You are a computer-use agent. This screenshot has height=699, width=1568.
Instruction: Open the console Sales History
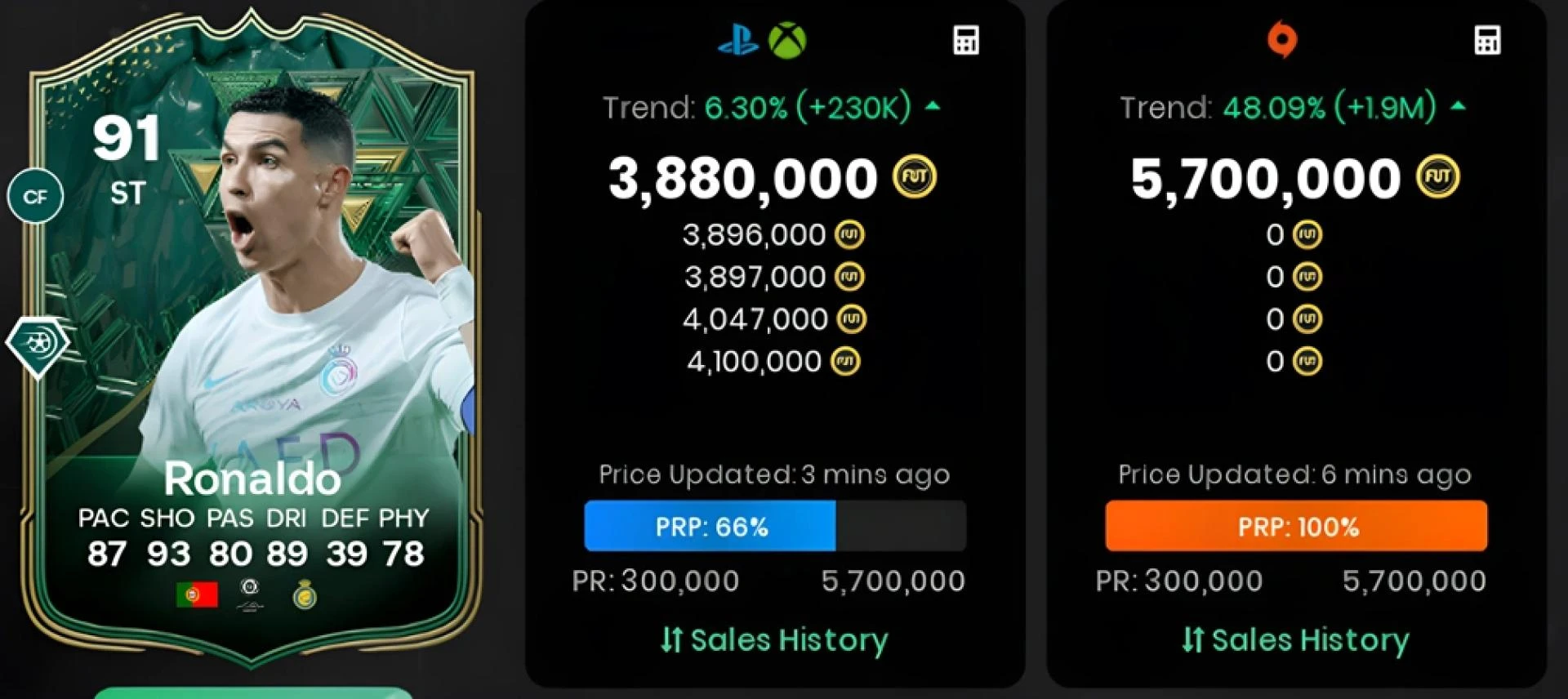point(774,640)
